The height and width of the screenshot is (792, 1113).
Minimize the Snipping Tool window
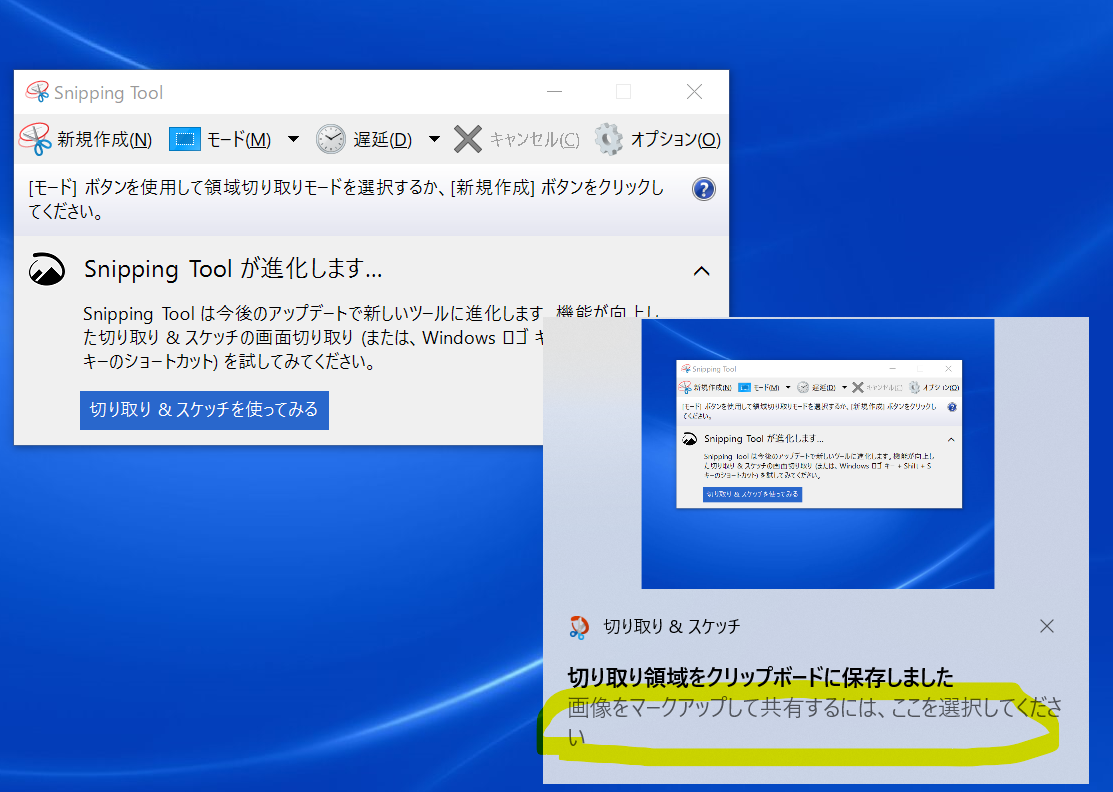[x=554, y=92]
